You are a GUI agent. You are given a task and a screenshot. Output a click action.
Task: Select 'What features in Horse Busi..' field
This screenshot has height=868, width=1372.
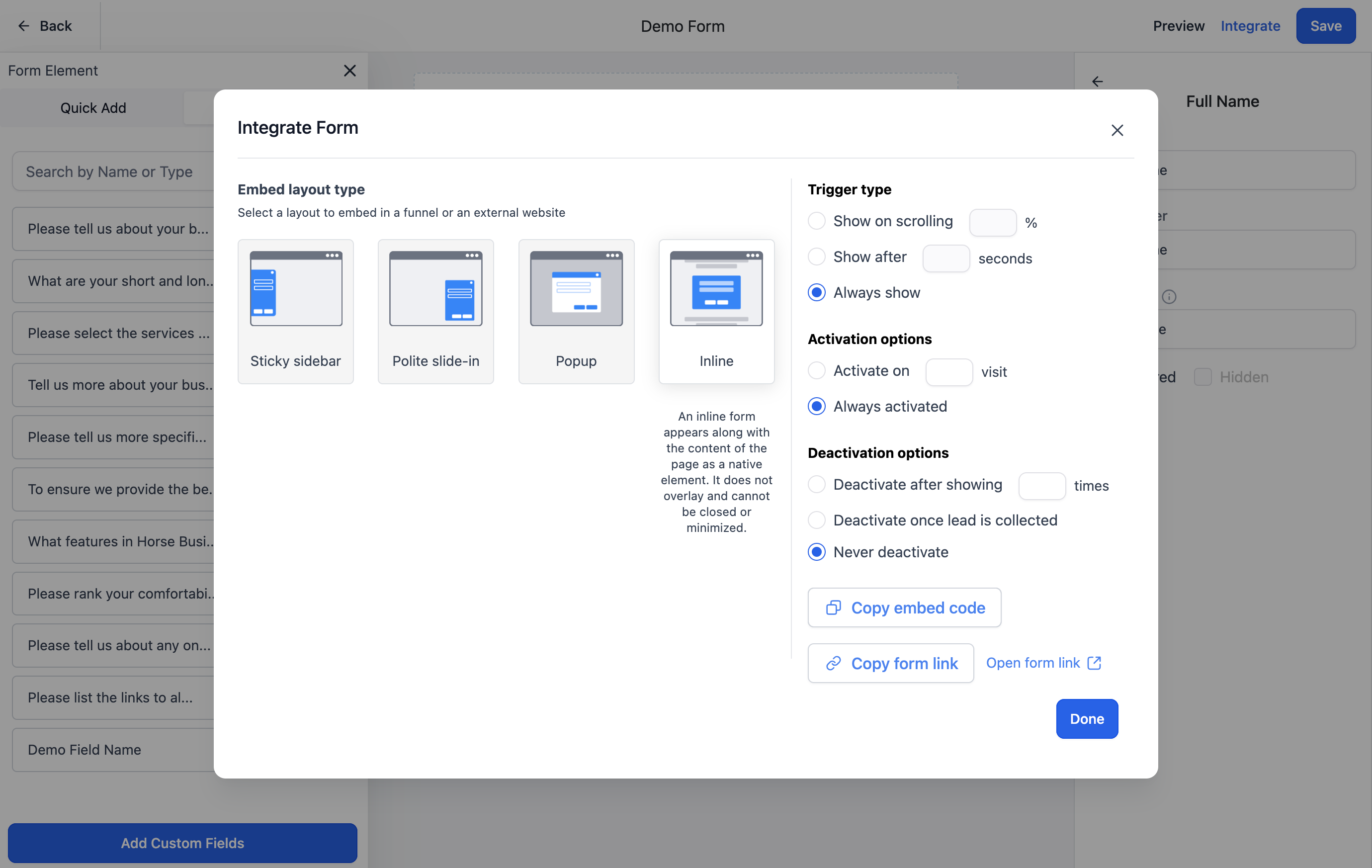[x=114, y=541]
